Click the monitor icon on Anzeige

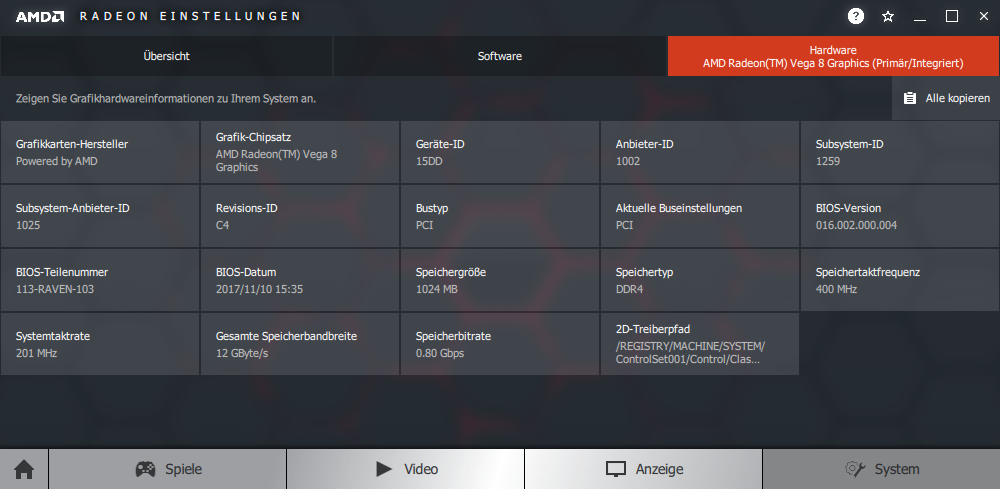615,469
